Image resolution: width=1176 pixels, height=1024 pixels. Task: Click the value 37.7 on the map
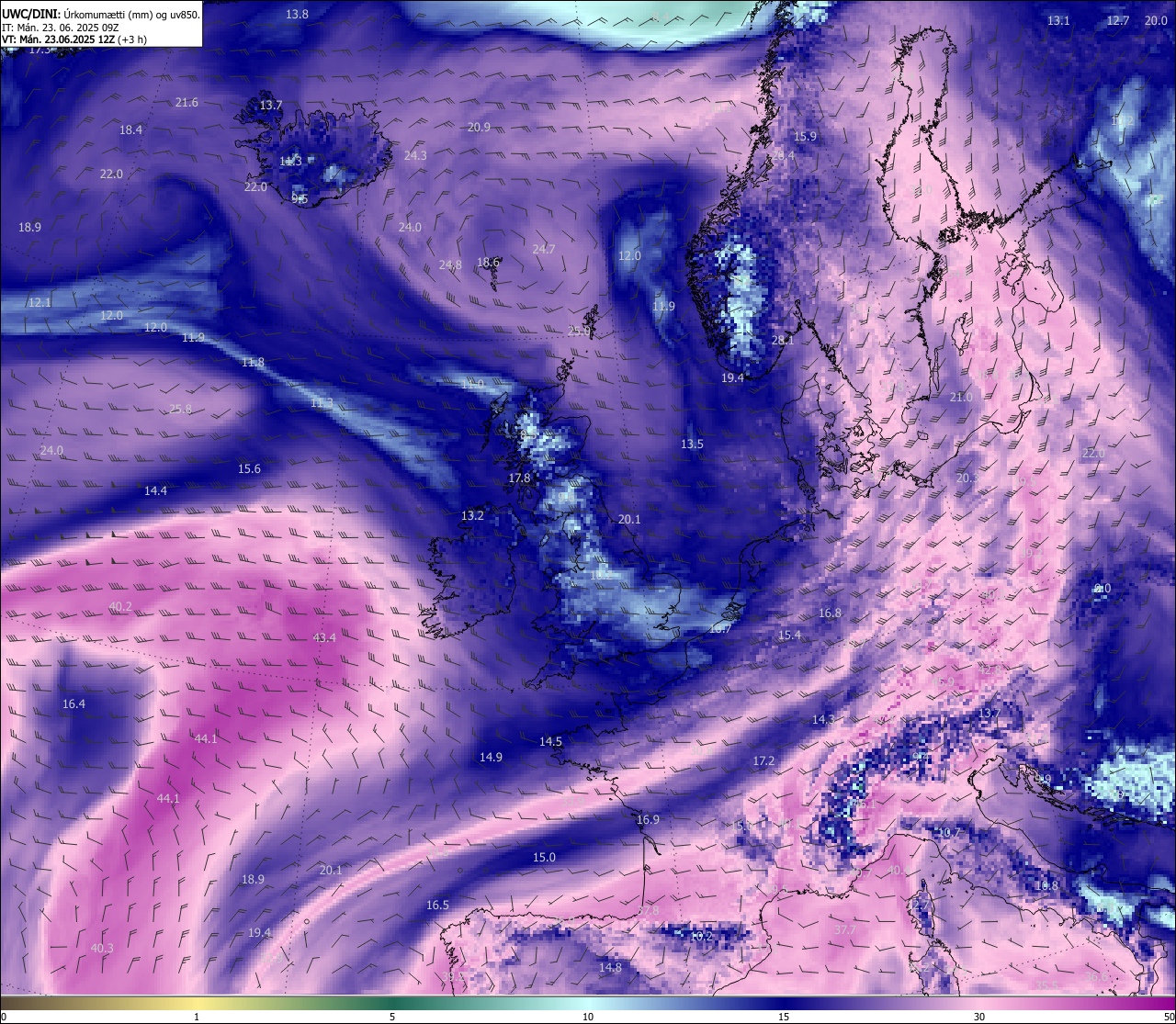coord(844,929)
